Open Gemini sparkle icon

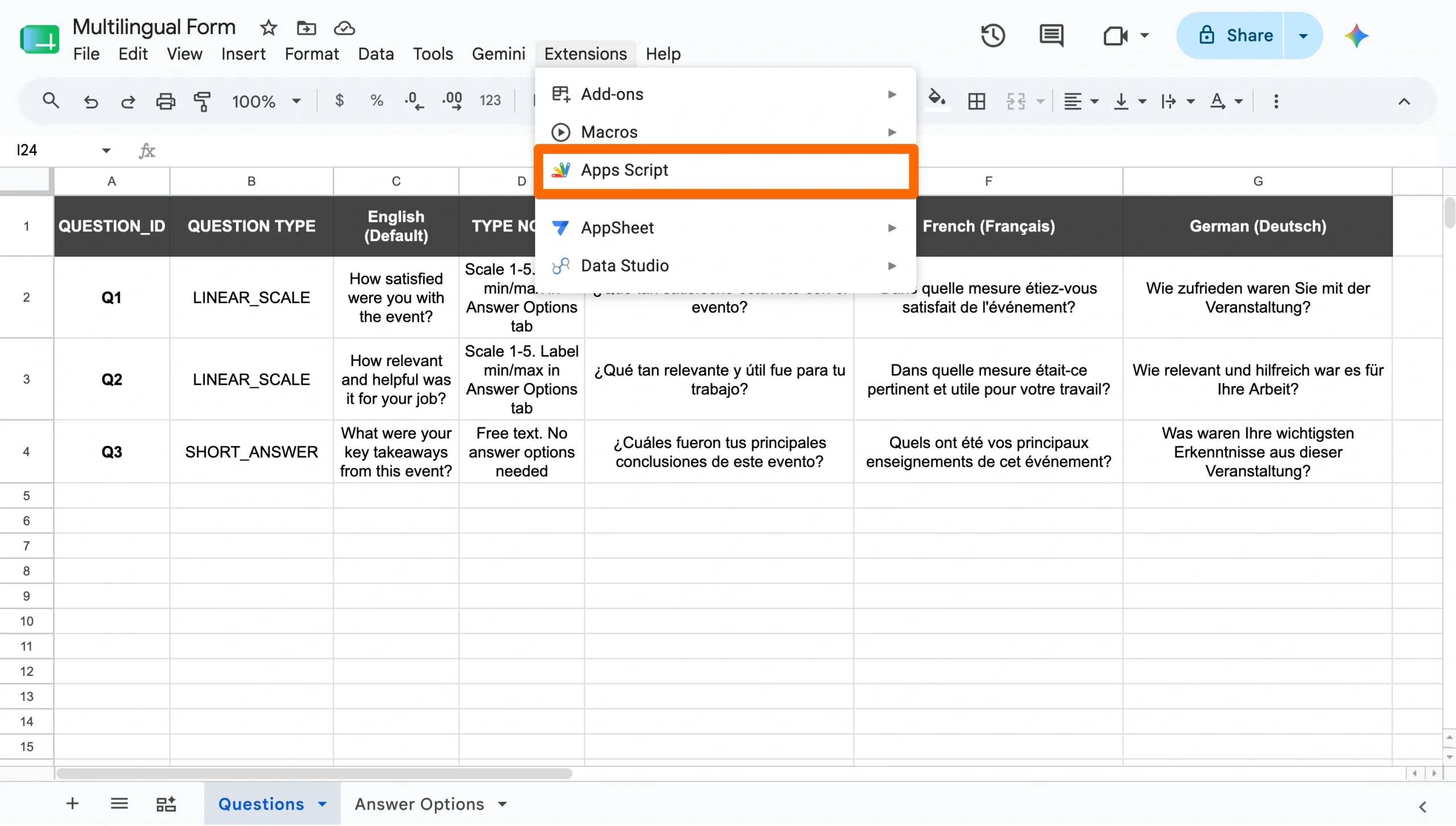tap(1356, 36)
